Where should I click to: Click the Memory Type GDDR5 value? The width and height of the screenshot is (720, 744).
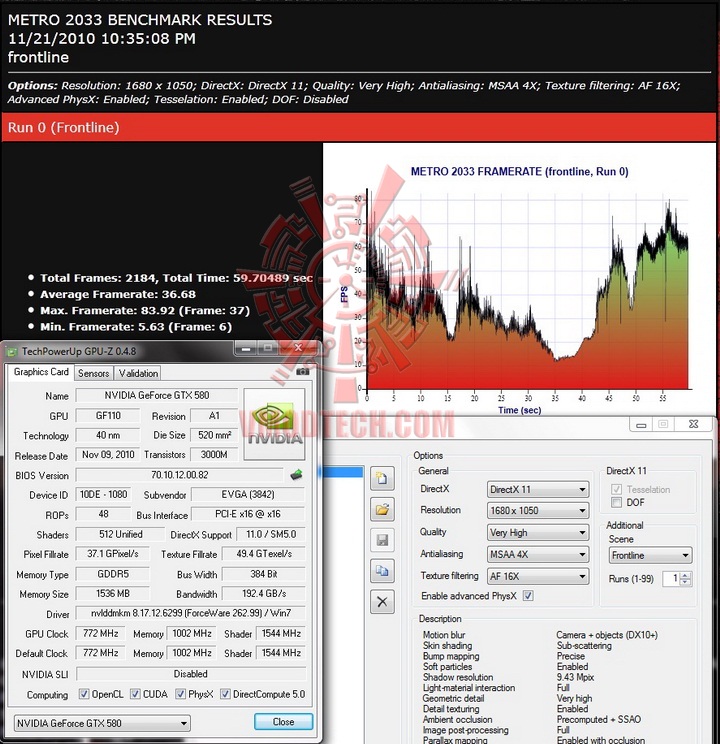click(x=112, y=574)
